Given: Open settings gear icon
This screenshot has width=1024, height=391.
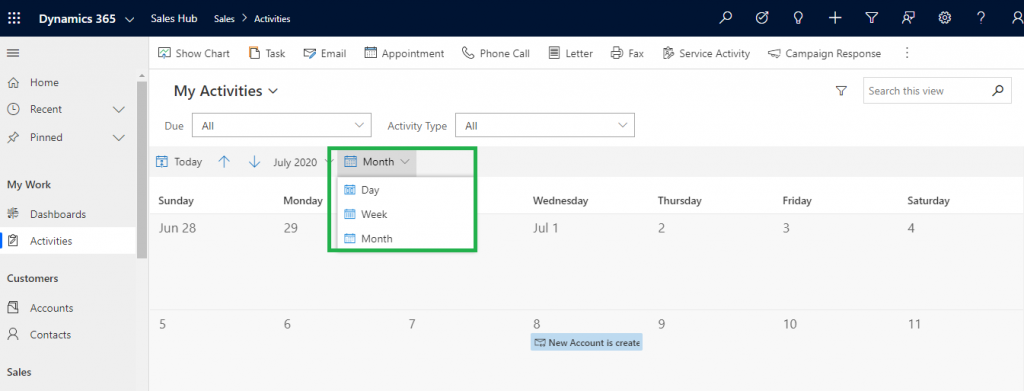Looking at the screenshot, I should click(944, 18).
